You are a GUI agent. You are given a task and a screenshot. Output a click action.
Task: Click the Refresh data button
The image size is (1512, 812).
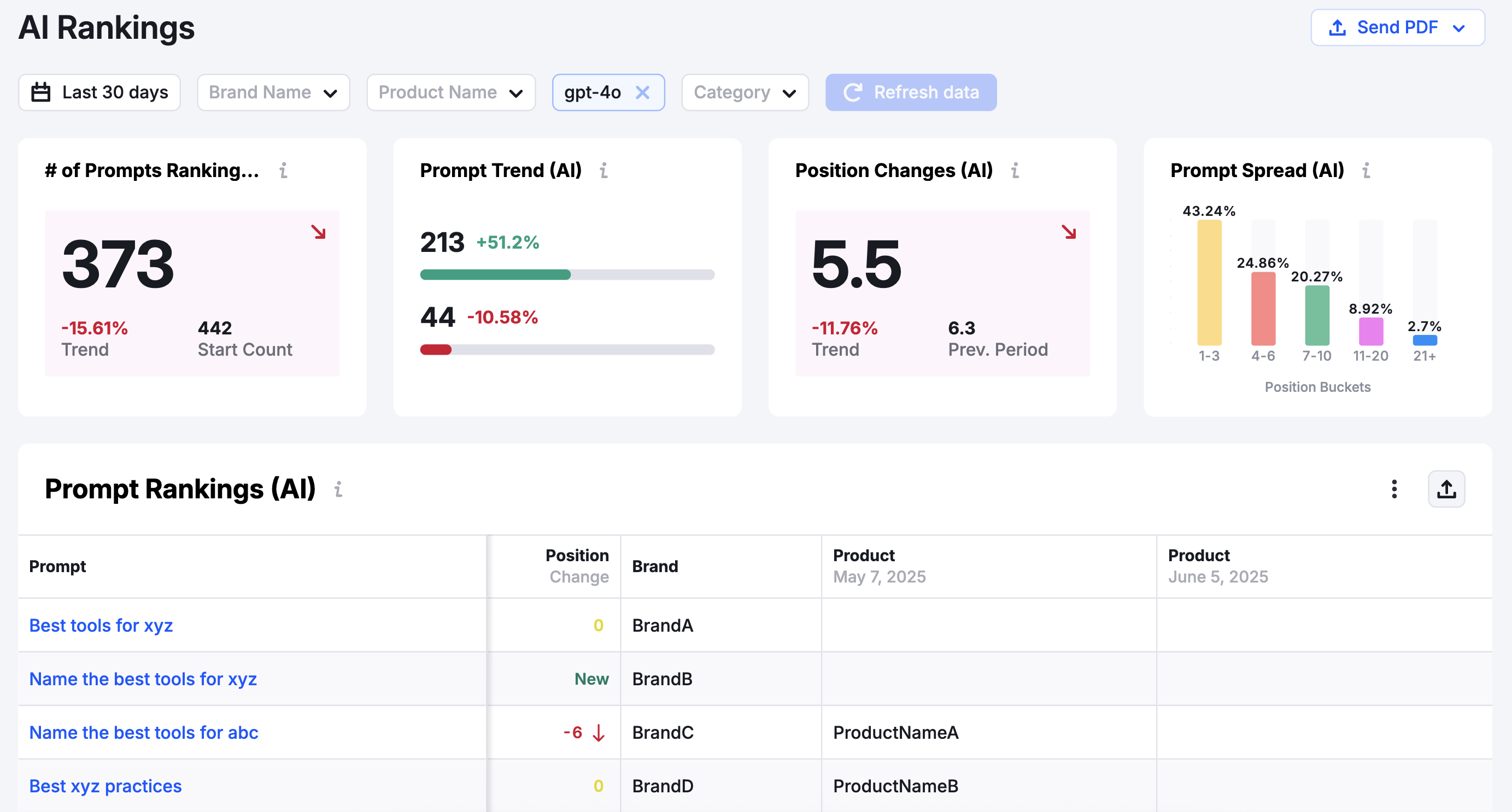pos(910,92)
